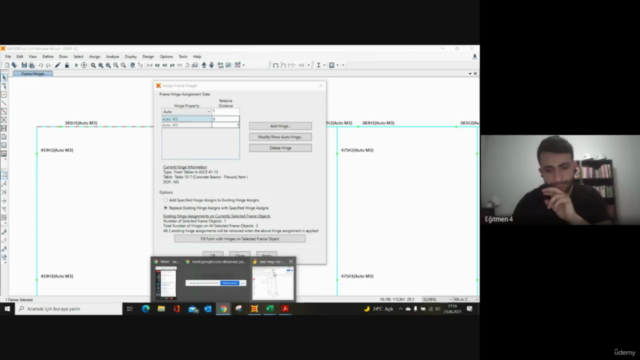This screenshot has height=360, width=640.
Task: Click the Lock/Unlock Model padlock icon
Action: 67,65
